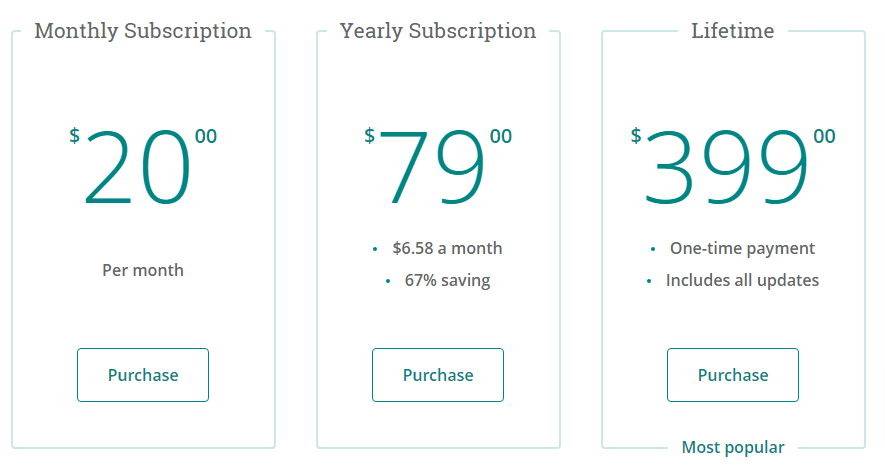Select the Monthly Subscription heading
885x467 pixels.
coord(143,30)
